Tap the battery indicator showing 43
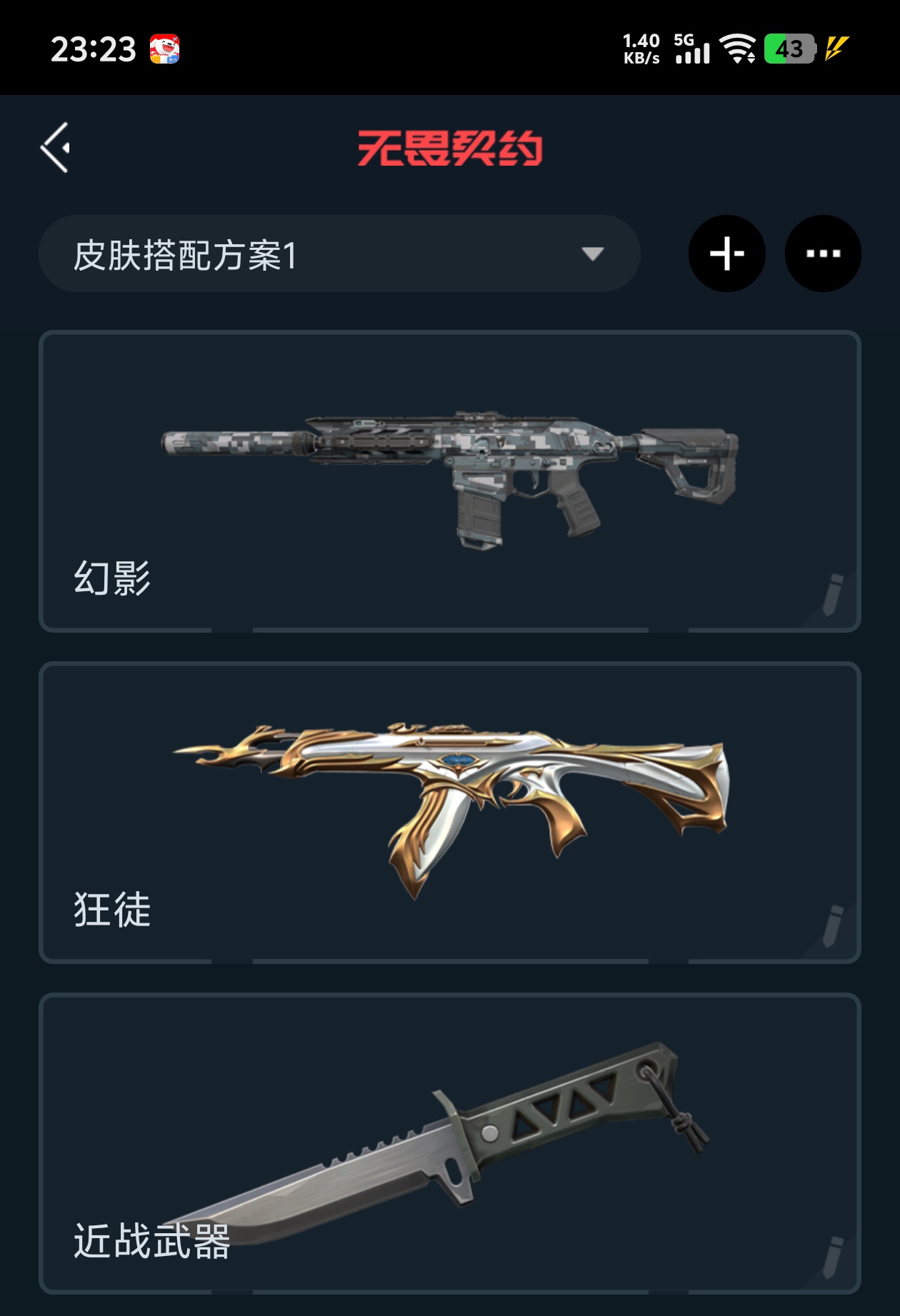Screen dimensions: 900x1316 (790, 49)
